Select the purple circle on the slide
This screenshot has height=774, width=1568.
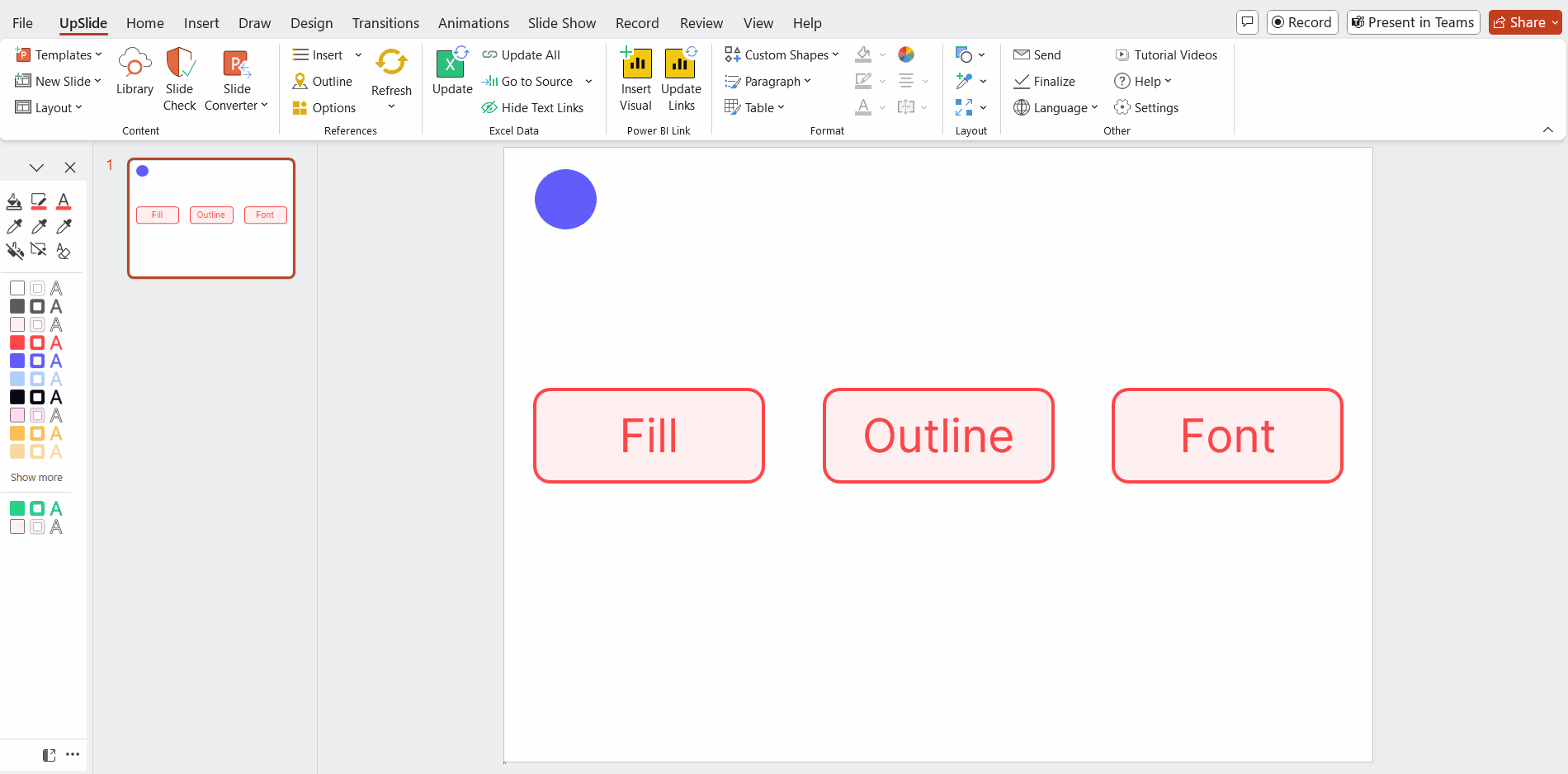(565, 199)
